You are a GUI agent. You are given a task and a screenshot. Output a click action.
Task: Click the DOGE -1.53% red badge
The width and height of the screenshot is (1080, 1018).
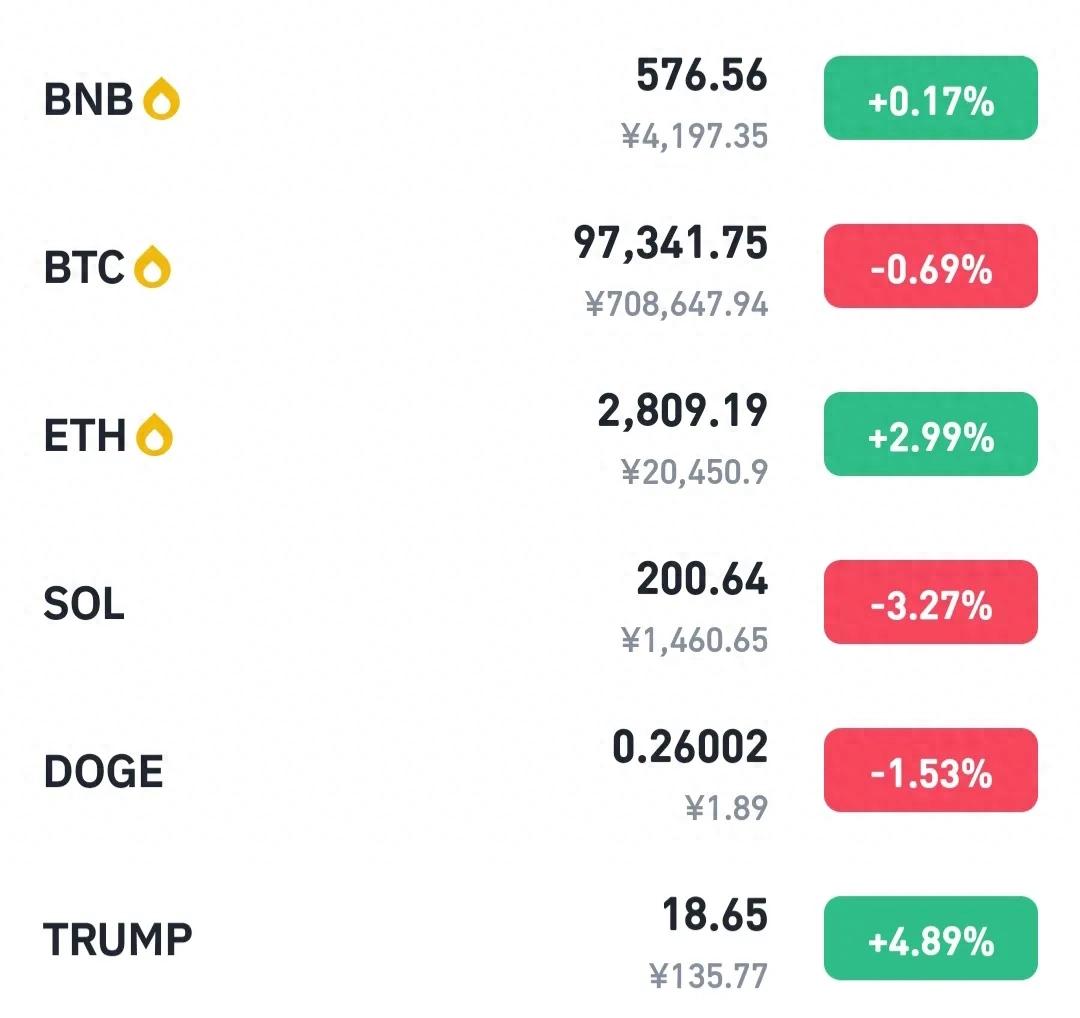pyautogui.click(x=931, y=770)
